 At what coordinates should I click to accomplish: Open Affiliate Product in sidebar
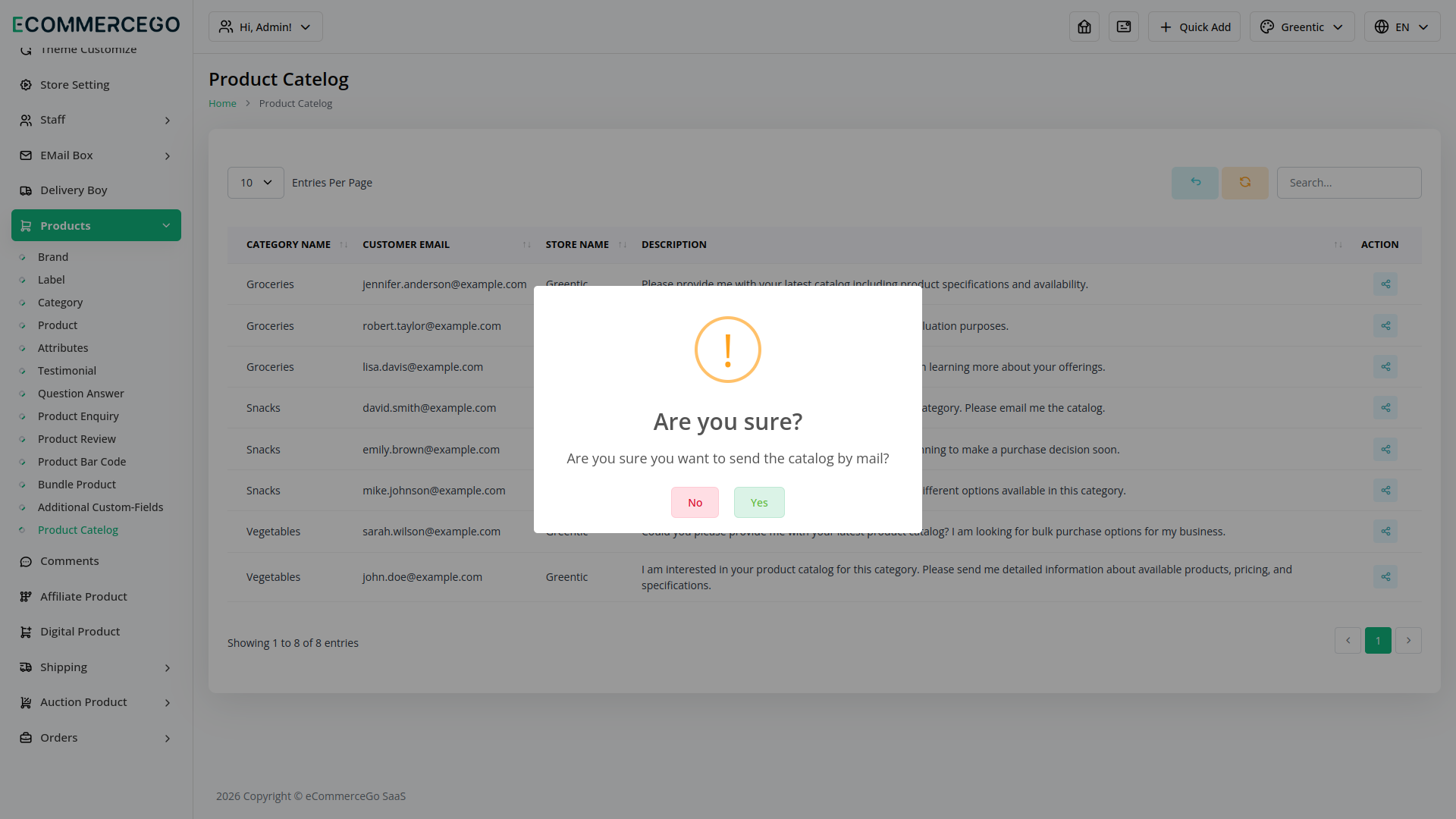[x=96, y=597]
